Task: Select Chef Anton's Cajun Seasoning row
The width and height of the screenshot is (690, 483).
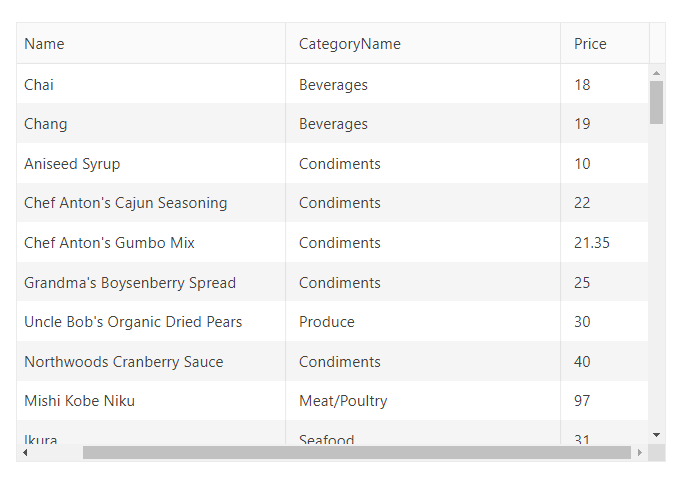Action: 126,203
